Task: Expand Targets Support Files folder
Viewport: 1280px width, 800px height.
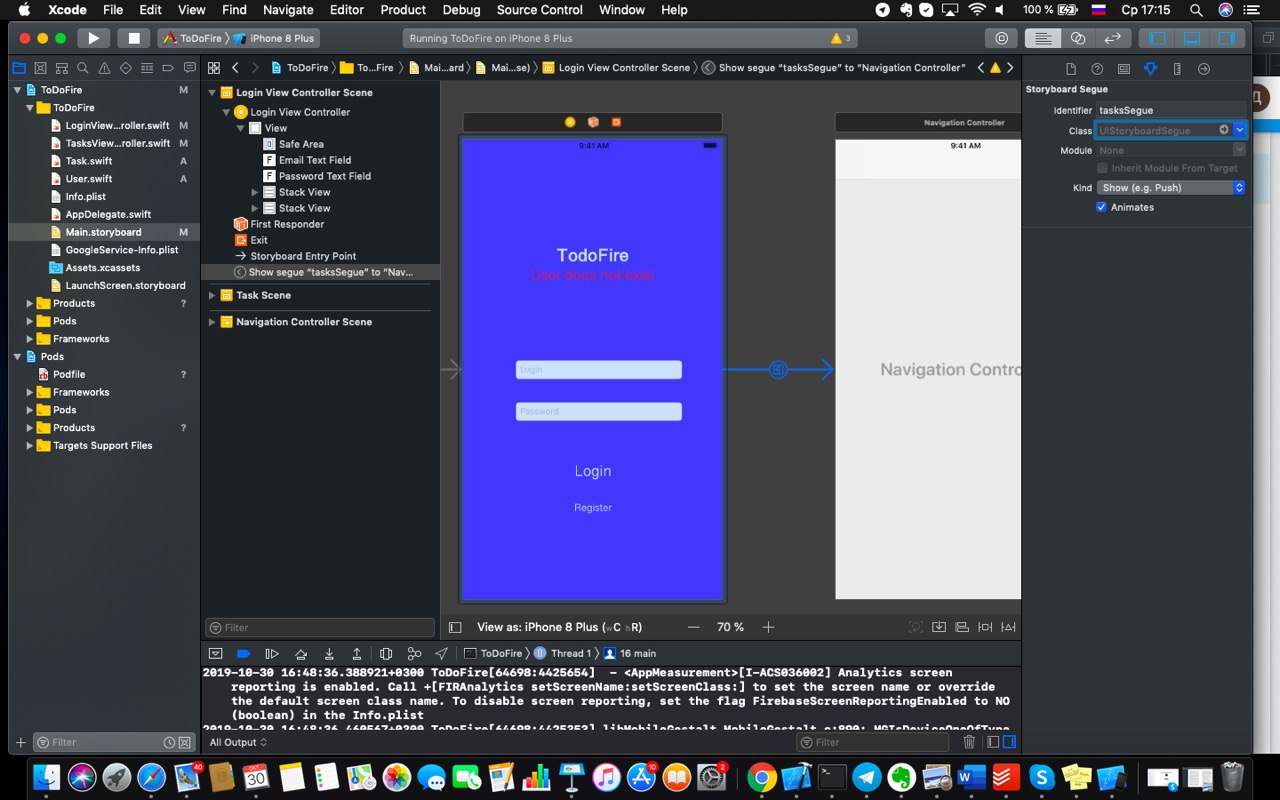Action: click(x=30, y=446)
